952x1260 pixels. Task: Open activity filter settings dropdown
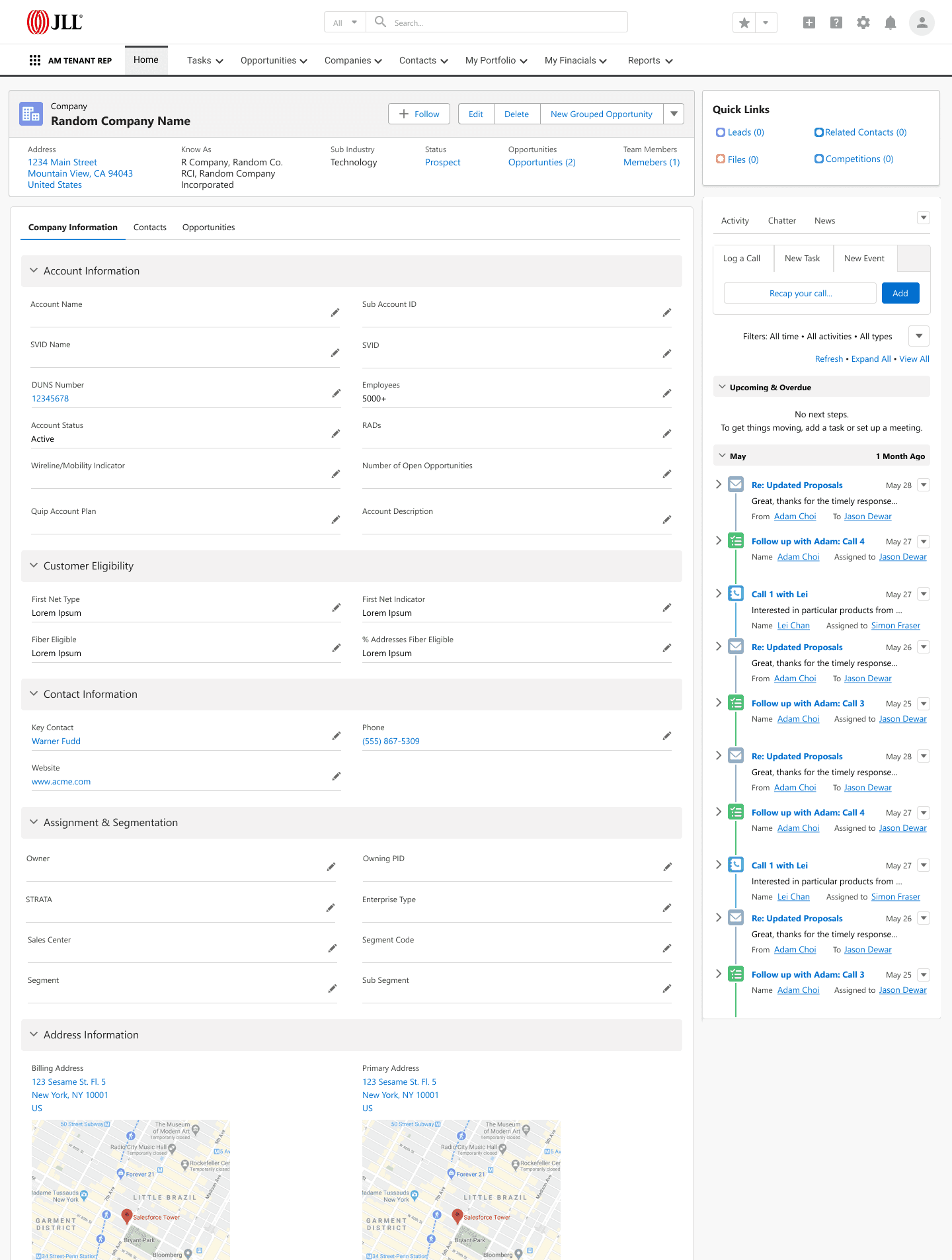[x=919, y=336]
